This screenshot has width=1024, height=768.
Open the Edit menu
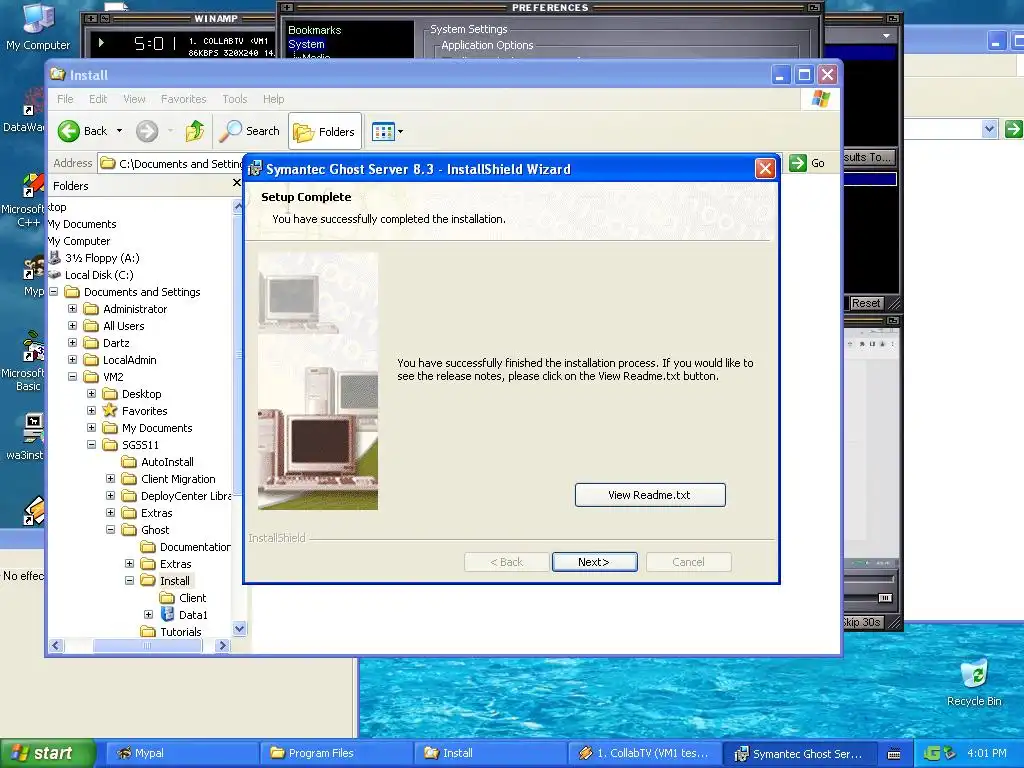click(98, 99)
